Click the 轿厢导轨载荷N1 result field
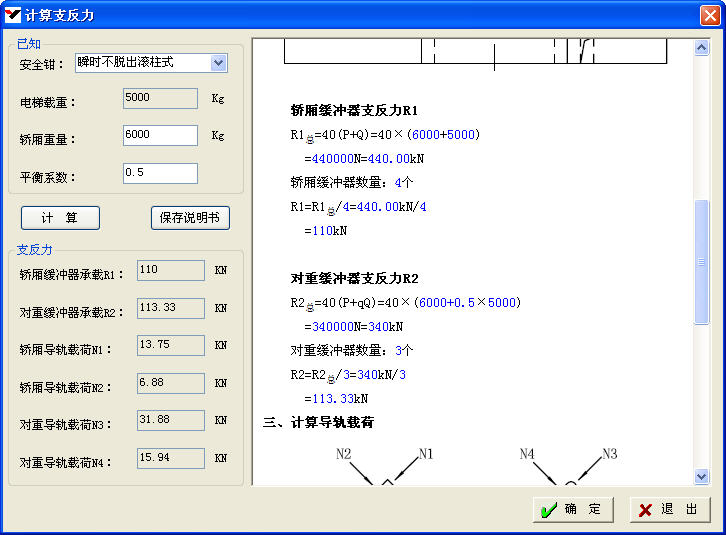The image size is (726, 535). [x=170, y=345]
